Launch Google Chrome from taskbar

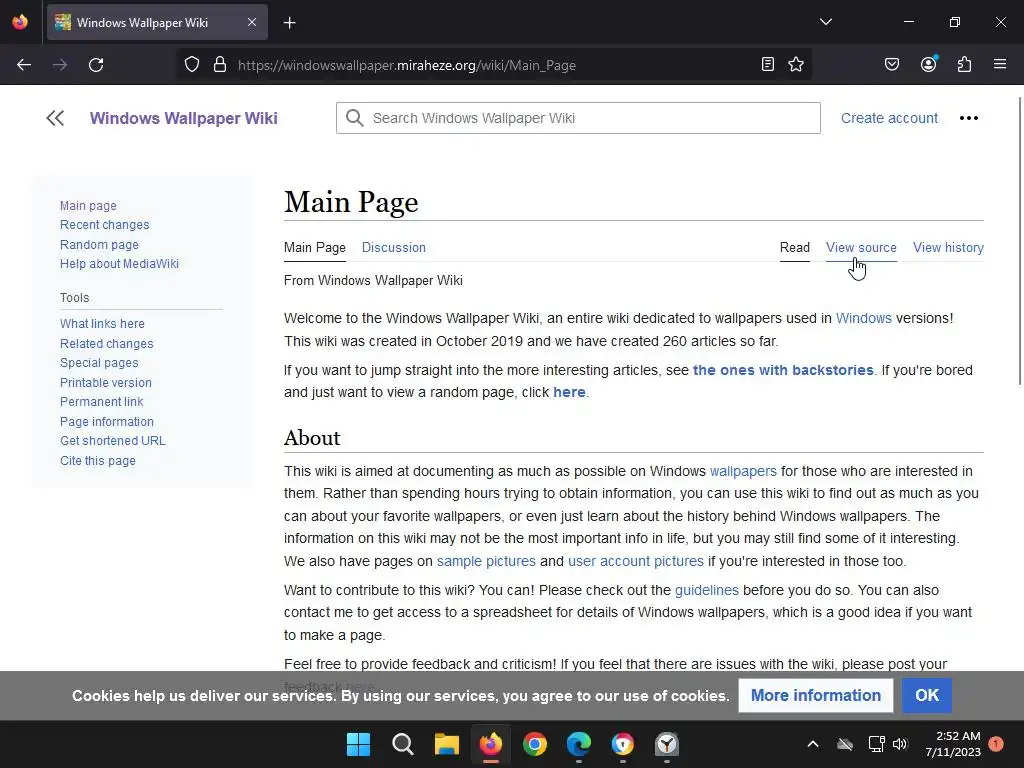click(x=535, y=744)
